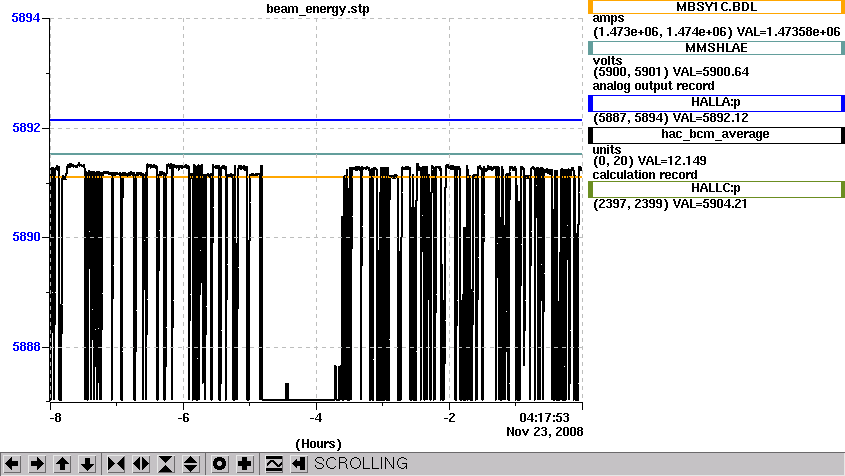Click the 'volts' units label

607,60
